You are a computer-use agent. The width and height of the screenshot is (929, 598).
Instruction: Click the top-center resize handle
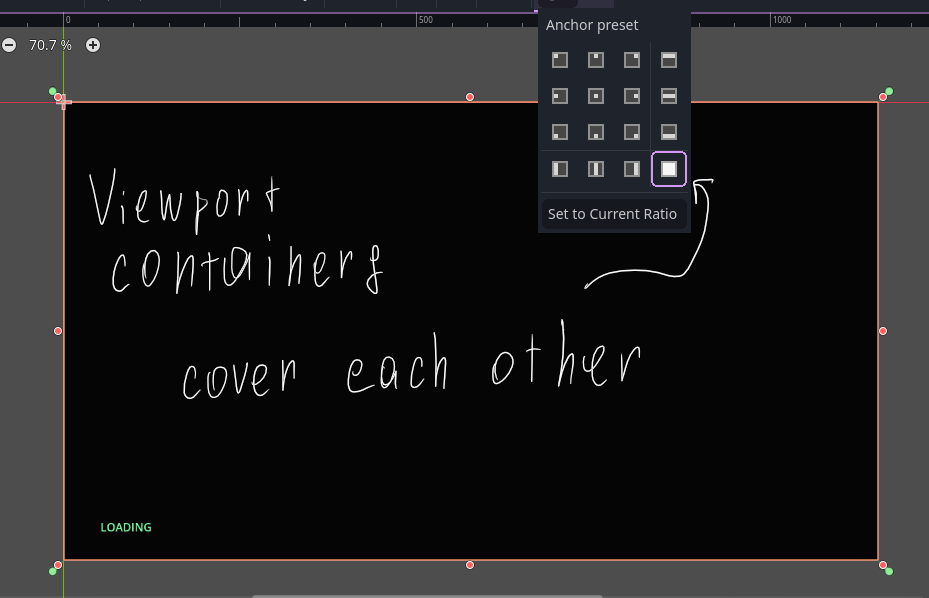(x=470, y=97)
